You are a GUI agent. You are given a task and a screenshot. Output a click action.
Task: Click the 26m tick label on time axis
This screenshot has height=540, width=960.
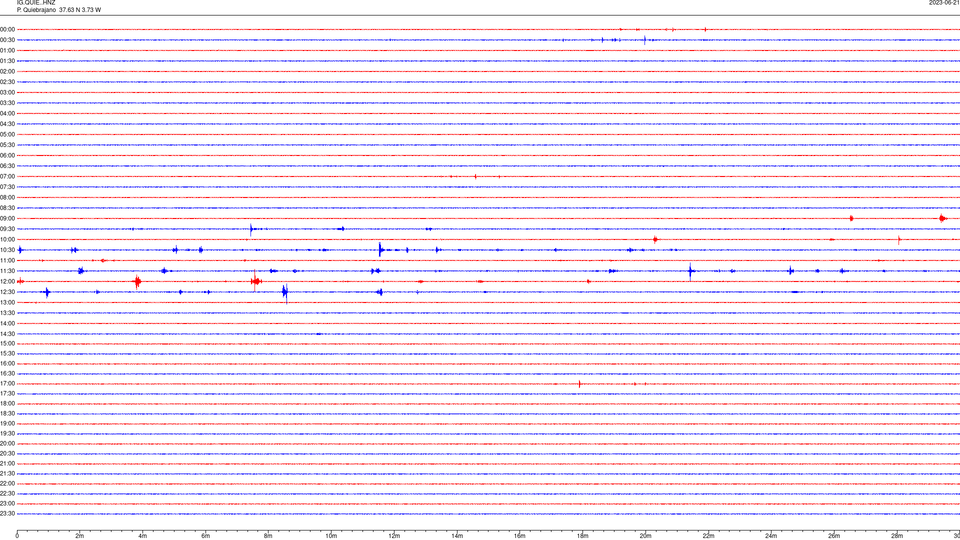pyautogui.click(x=834, y=536)
